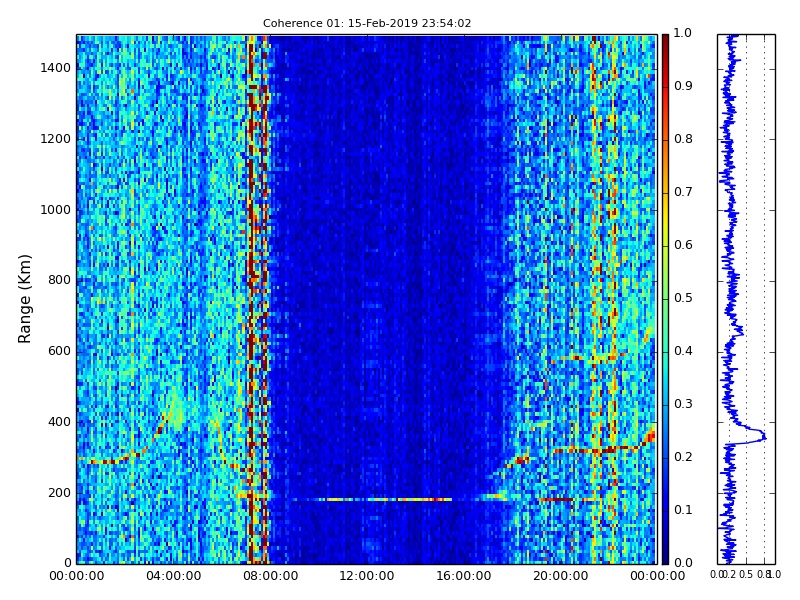Select the colorbar's 0.7 tick label
The width and height of the screenshot is (800, 600).
tap(683, 192)
